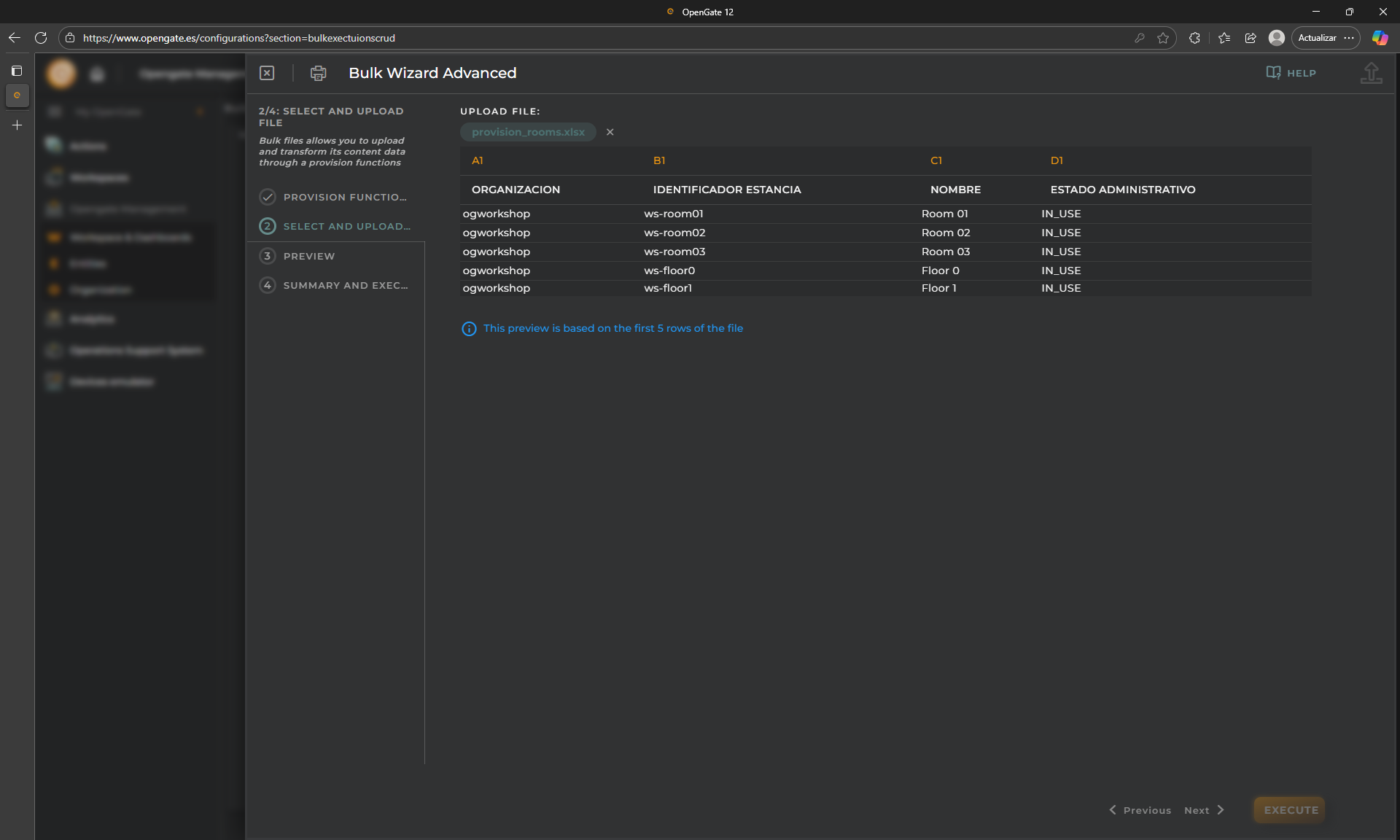The height and width of the screenshot is (840, 1400).
Task: Click the printer icon in wizard header
Action: click(318, 73)
